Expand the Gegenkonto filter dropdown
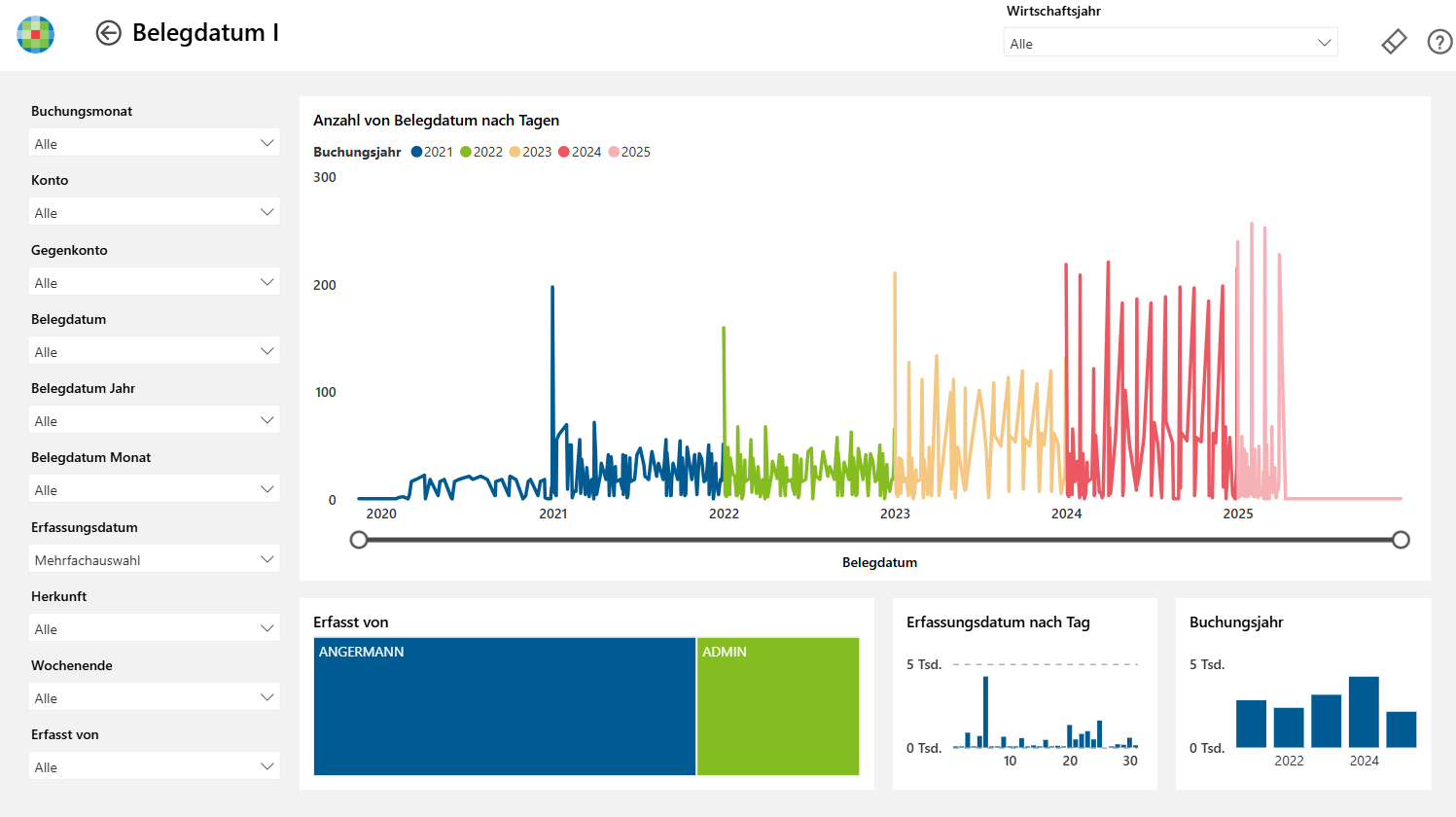The image size is (1456, 817). (155, 282)
